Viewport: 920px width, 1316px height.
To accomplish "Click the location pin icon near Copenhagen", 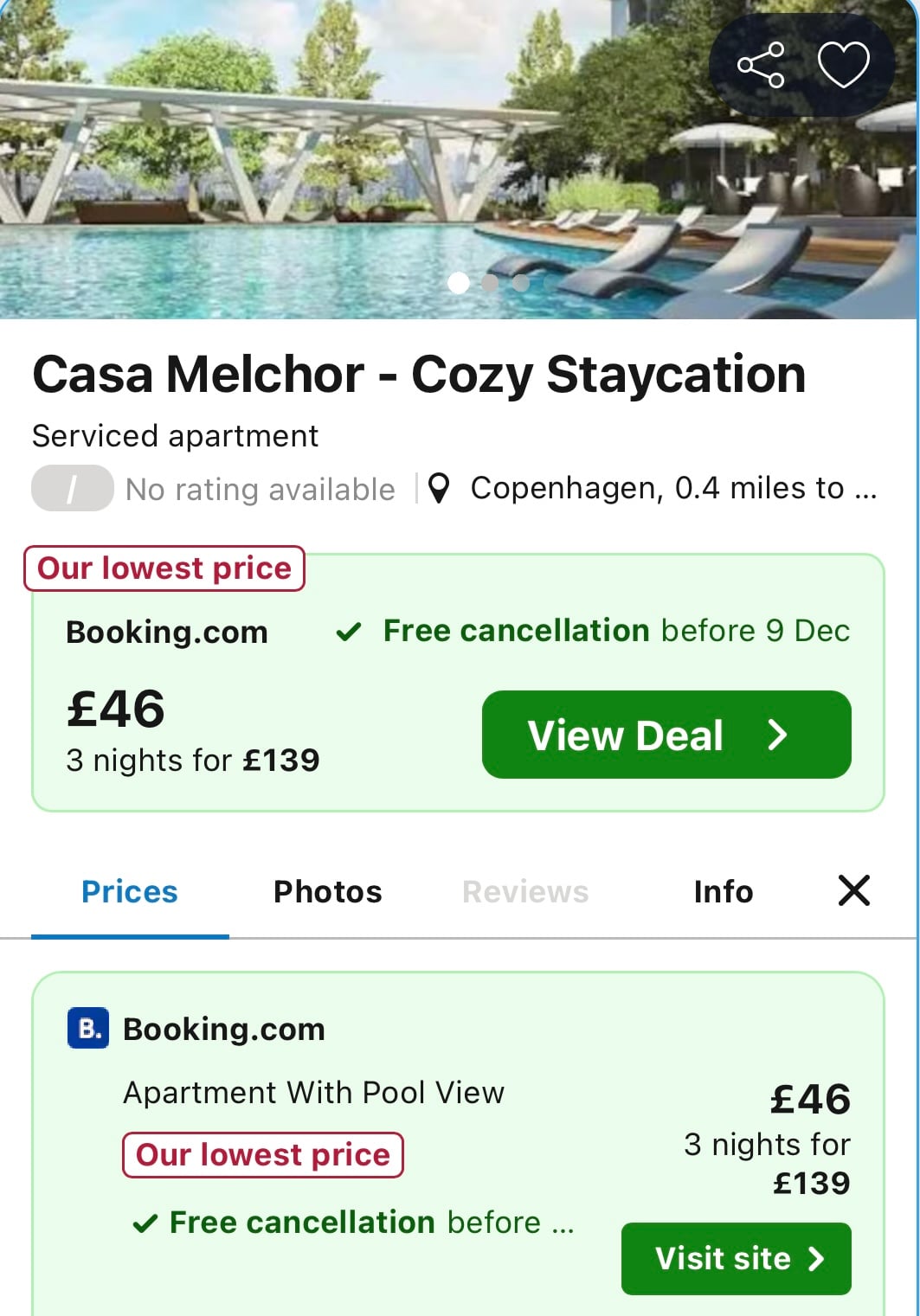I will (441, 487).
